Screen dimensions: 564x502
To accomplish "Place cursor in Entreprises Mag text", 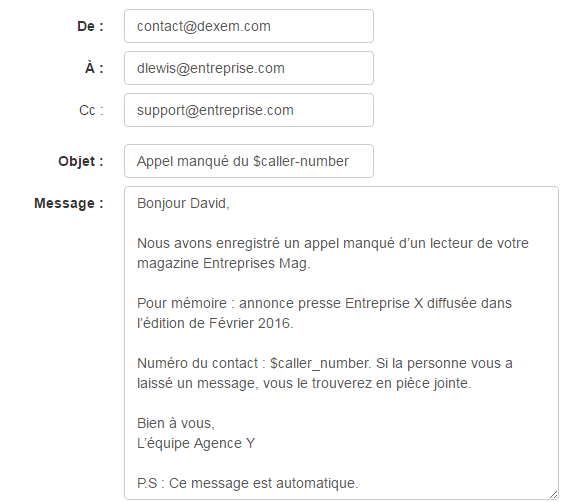I will [255, 264].
